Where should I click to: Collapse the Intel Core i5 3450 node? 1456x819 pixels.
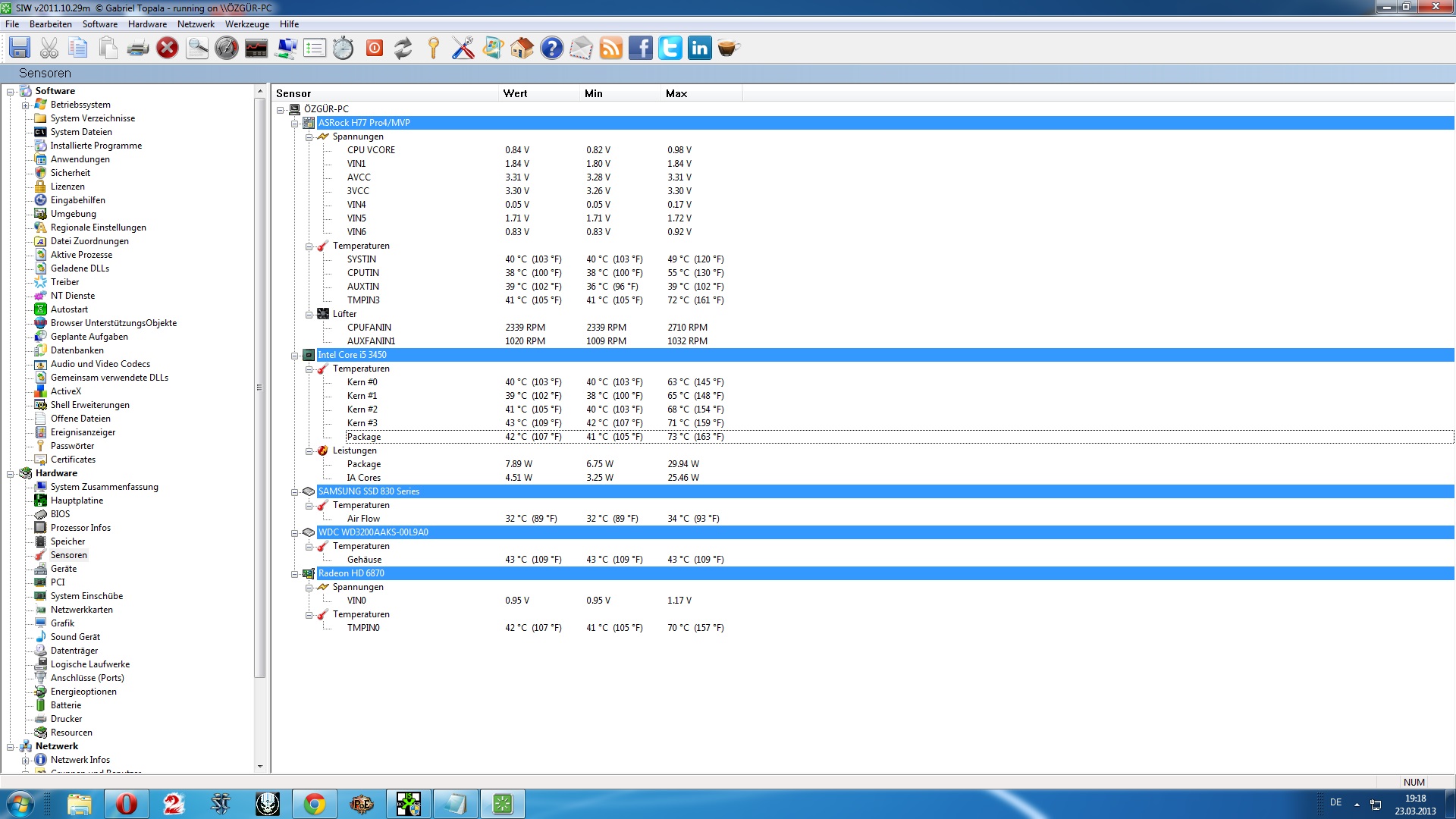[x=295, y=355]
